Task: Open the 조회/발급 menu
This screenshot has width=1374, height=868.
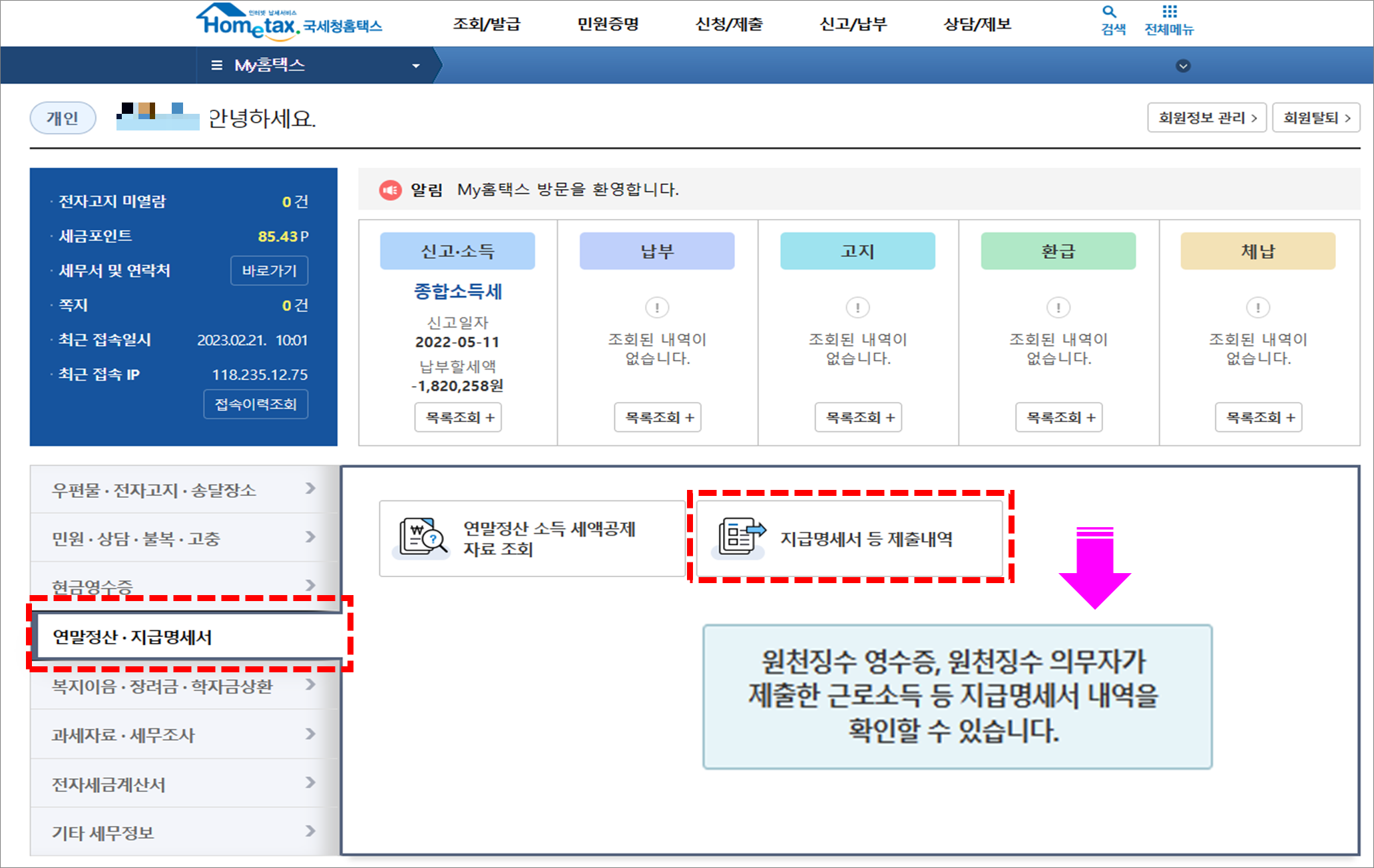Action: 487,23
